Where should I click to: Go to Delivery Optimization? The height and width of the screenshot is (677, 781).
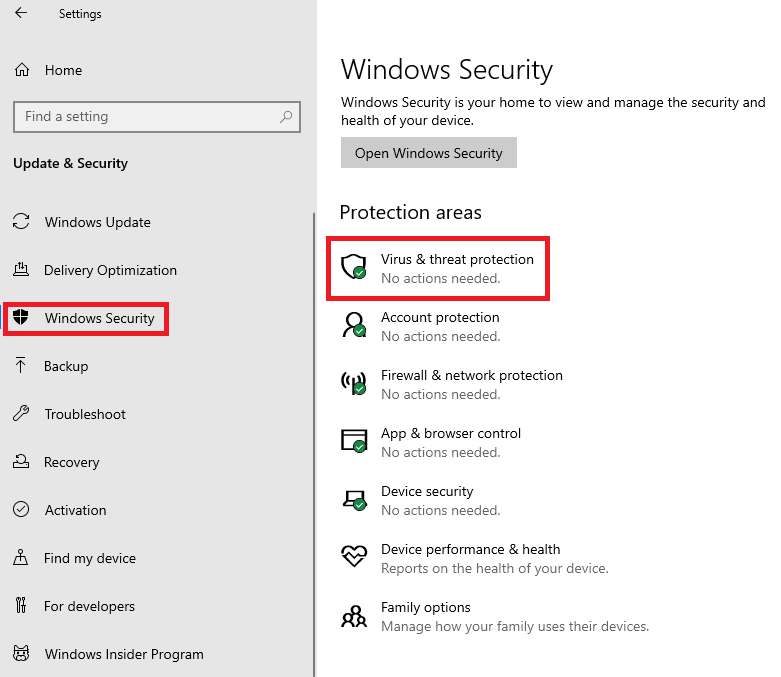[x=110, y=270]
